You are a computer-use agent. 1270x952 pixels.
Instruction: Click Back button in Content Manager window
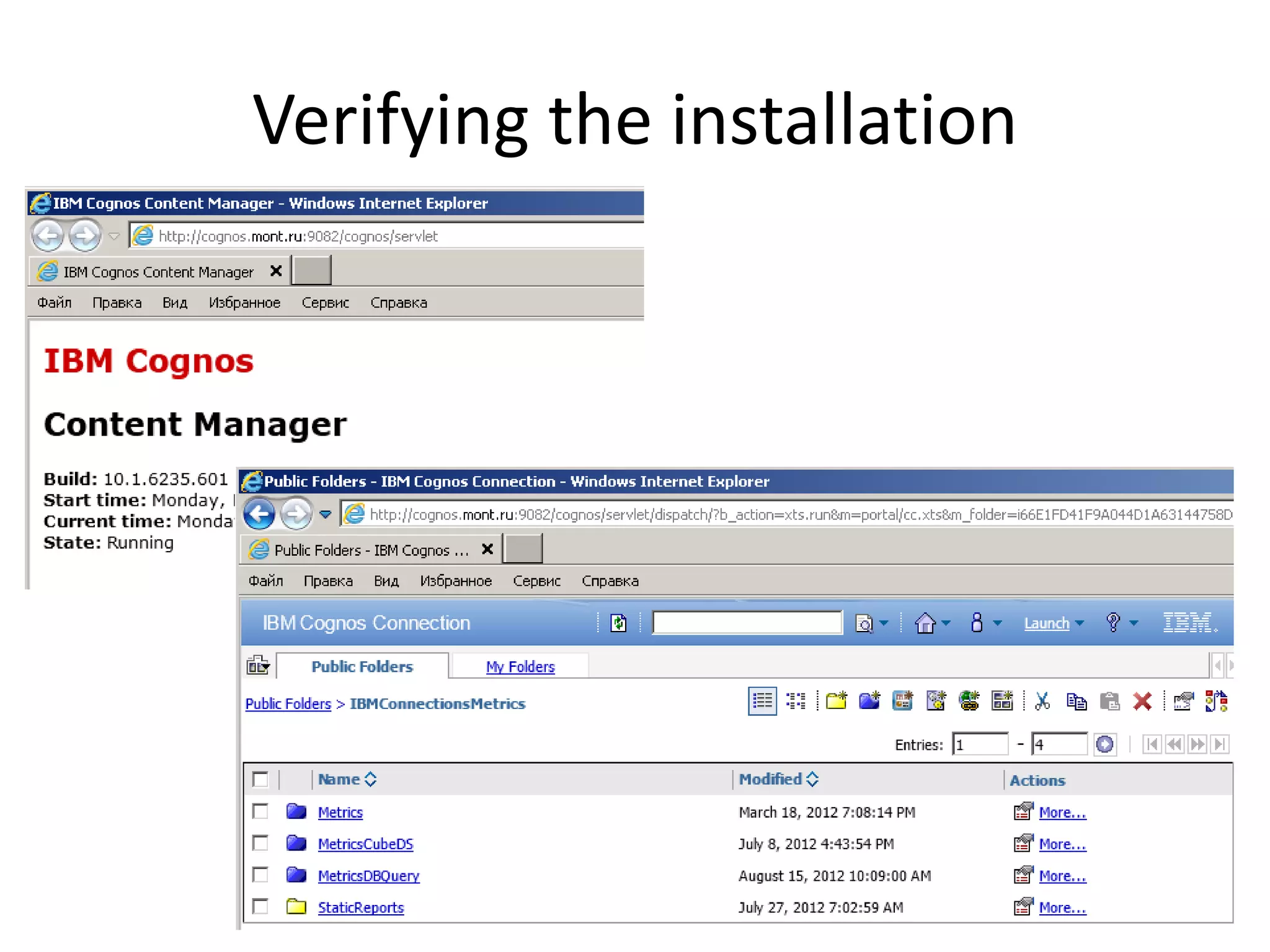click(48, 236)
